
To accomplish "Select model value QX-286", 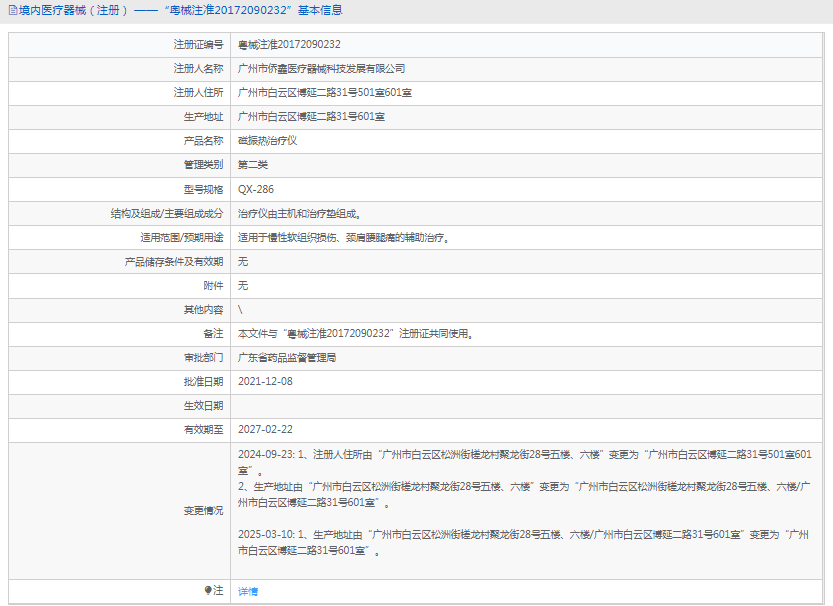I will pos(256,189).
